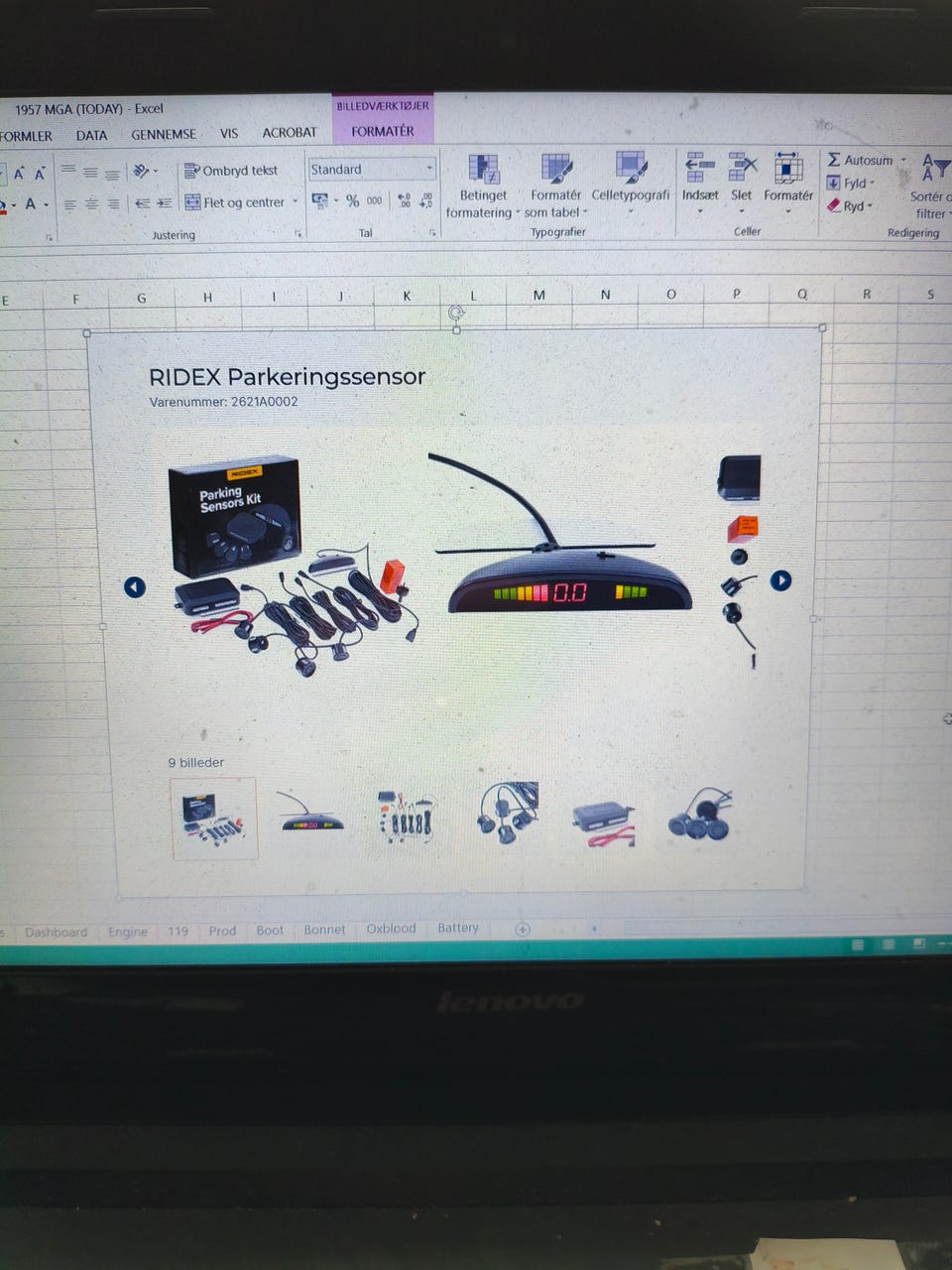This screenshot has height=1270, width=952.
Task: Open Formatér som tabel gallery
Action: pyautogui.click(x=555, y=187)
